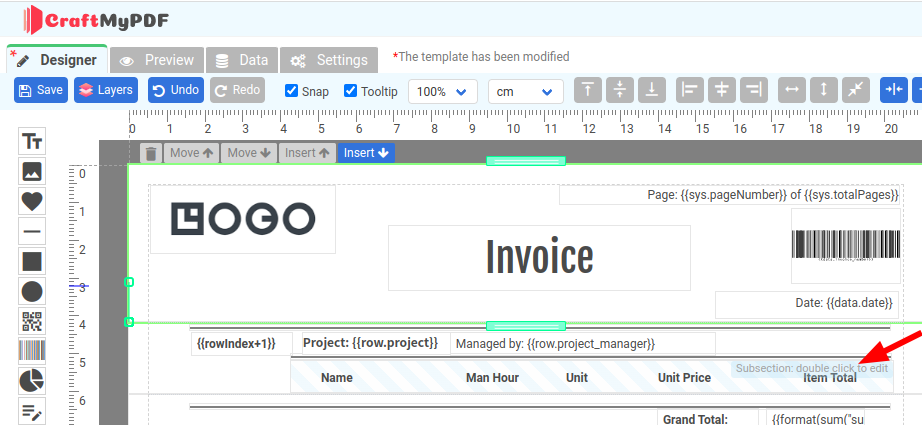
Task: Switch to the Preview tab
Action: tap(156, 60)
